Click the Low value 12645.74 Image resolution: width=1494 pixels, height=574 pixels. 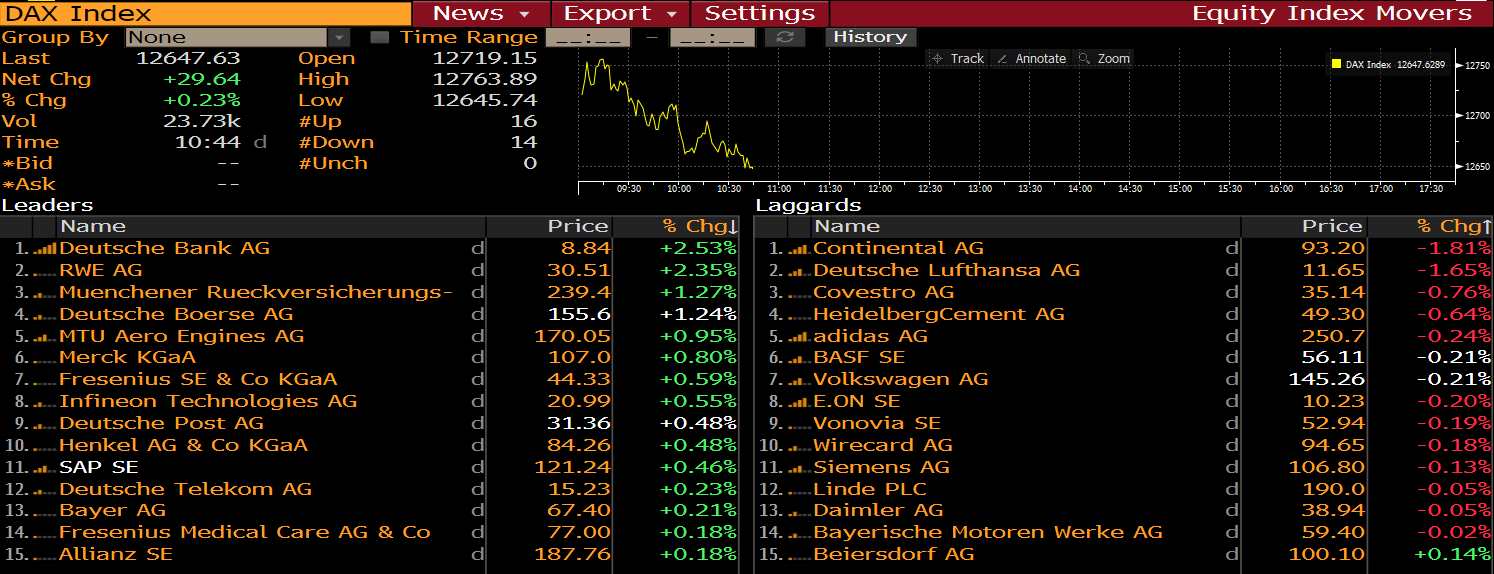click(x=484, y=100)
